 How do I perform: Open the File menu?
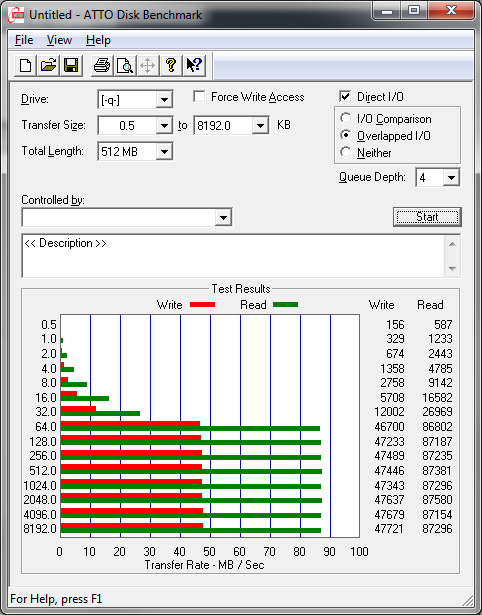(24, 40)
